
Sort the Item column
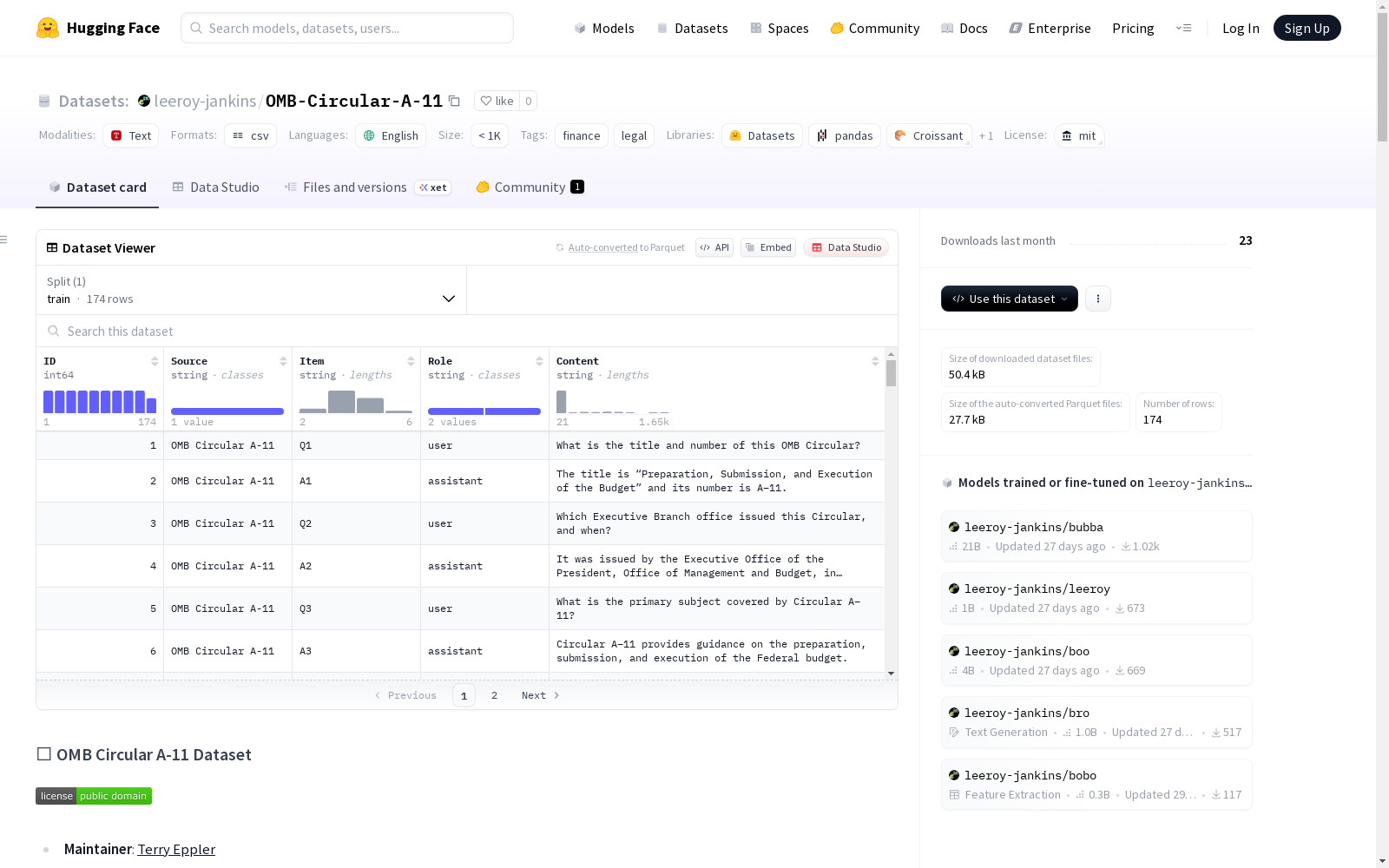pyautogui.click(x=411, y=361)
